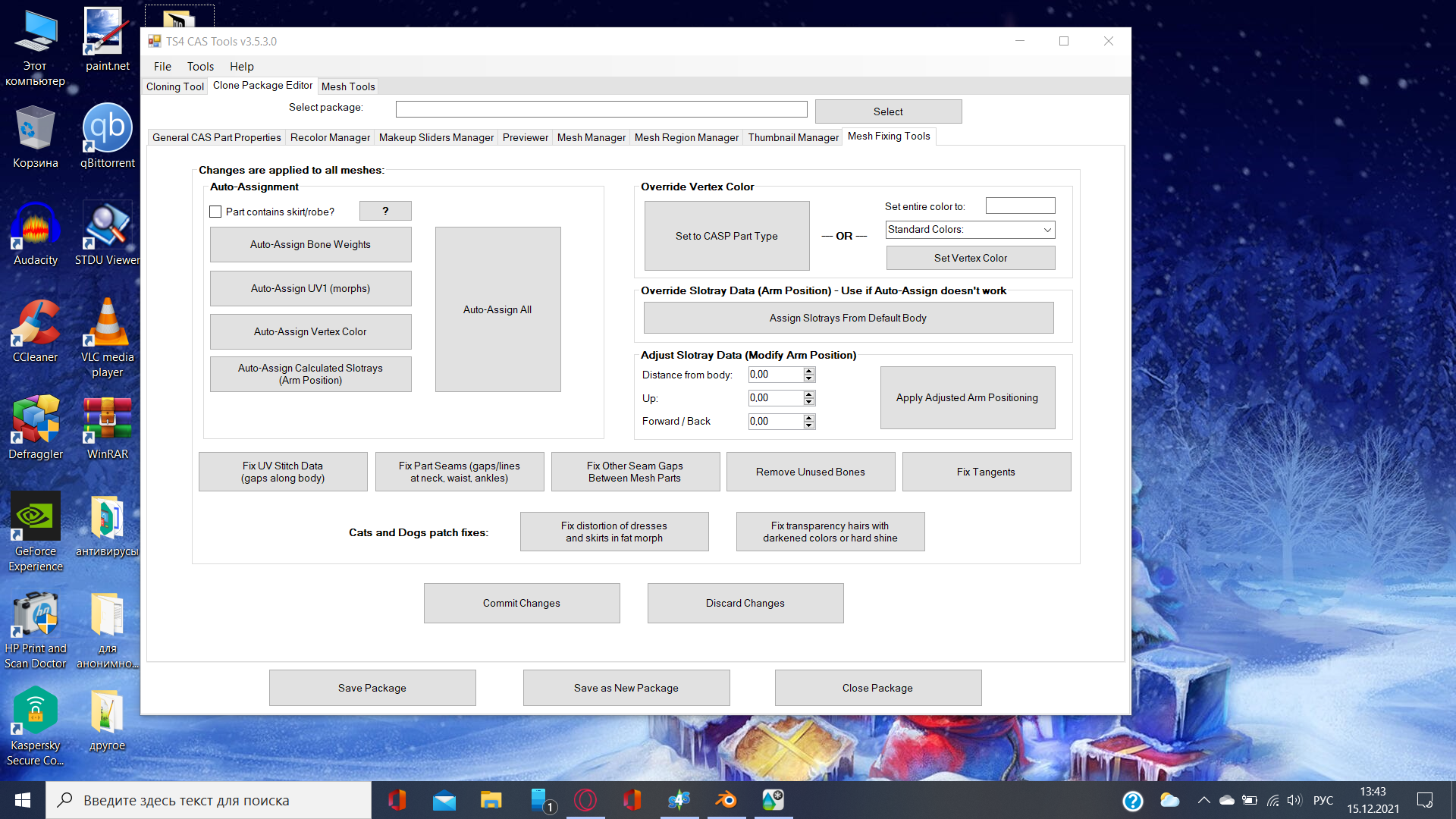Switch to the Mesh Manager tab
1456x819 pixels.
591,137
